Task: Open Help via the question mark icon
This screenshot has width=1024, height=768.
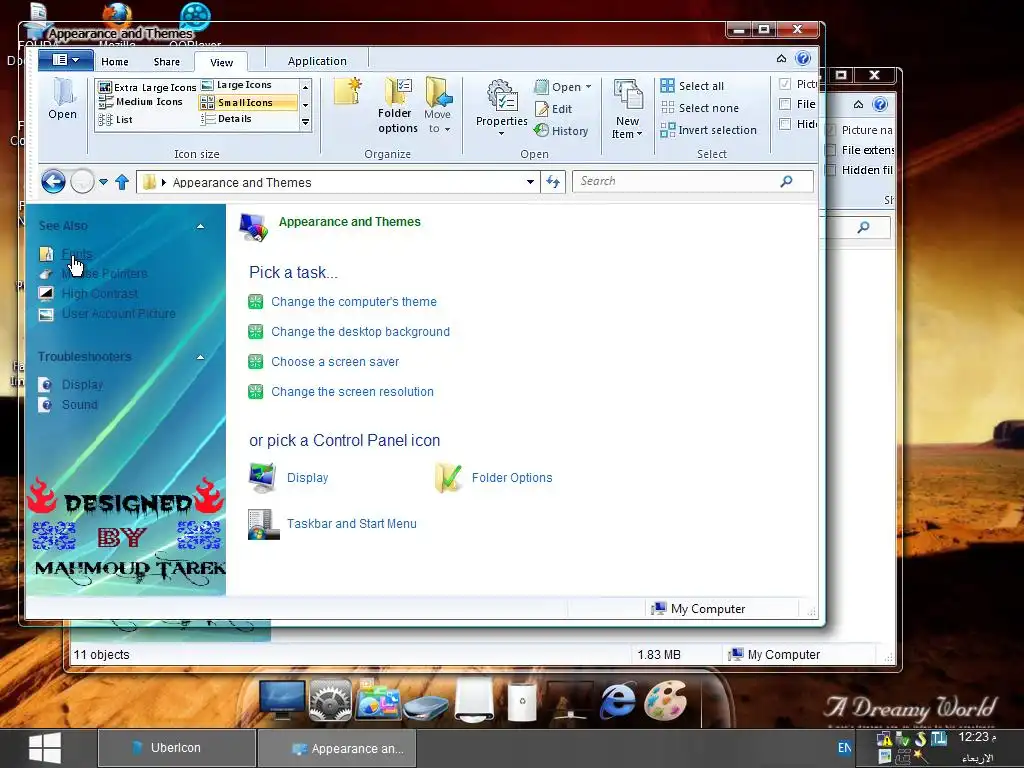Action: coord(803,58)
